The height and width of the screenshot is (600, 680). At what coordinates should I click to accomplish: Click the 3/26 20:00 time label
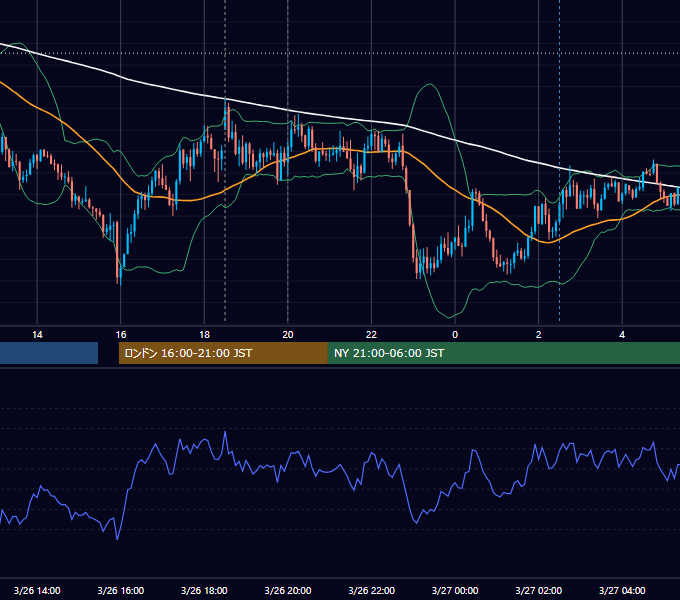[288, 590]
